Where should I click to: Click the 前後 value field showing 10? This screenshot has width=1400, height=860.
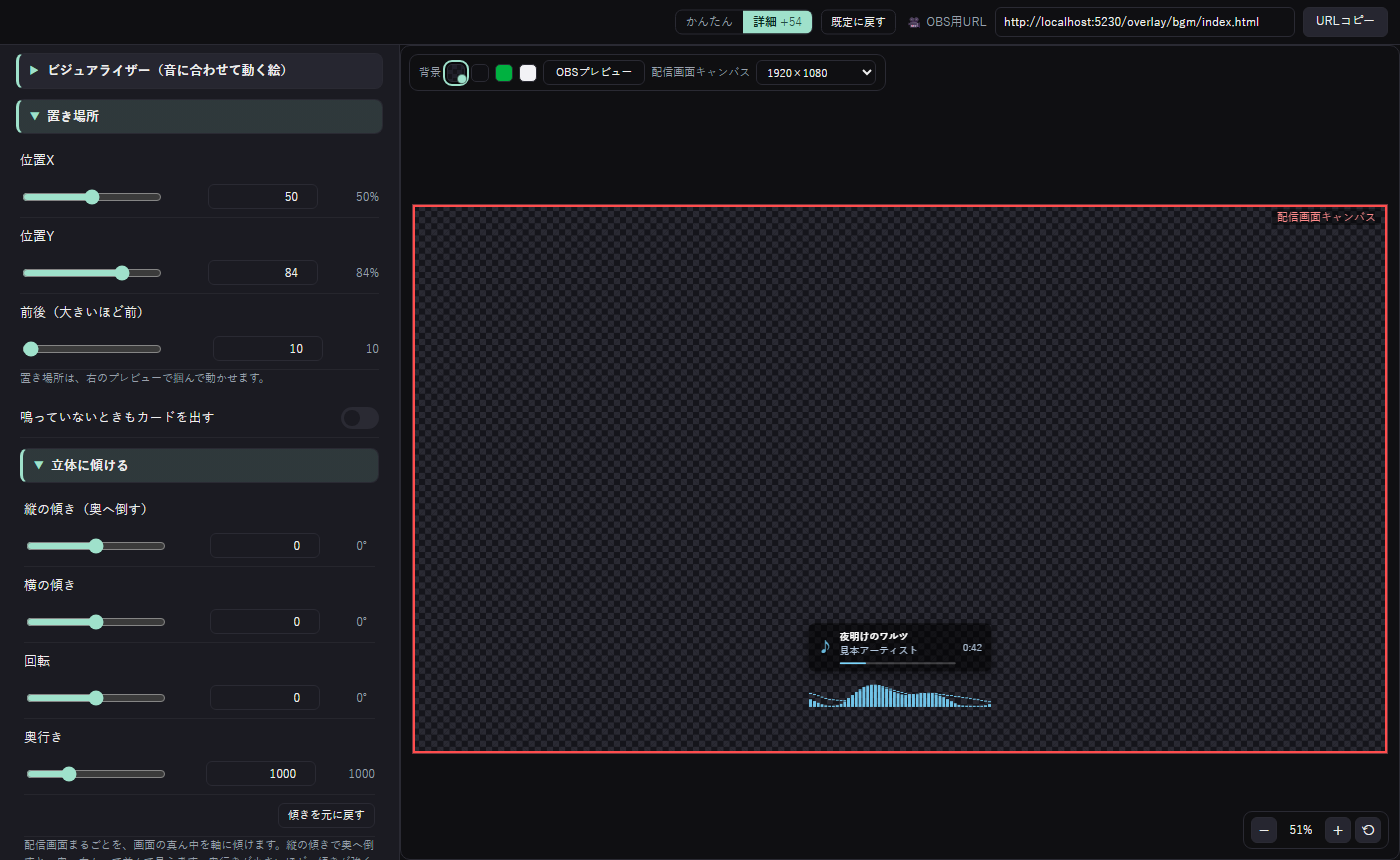(268, 349)
